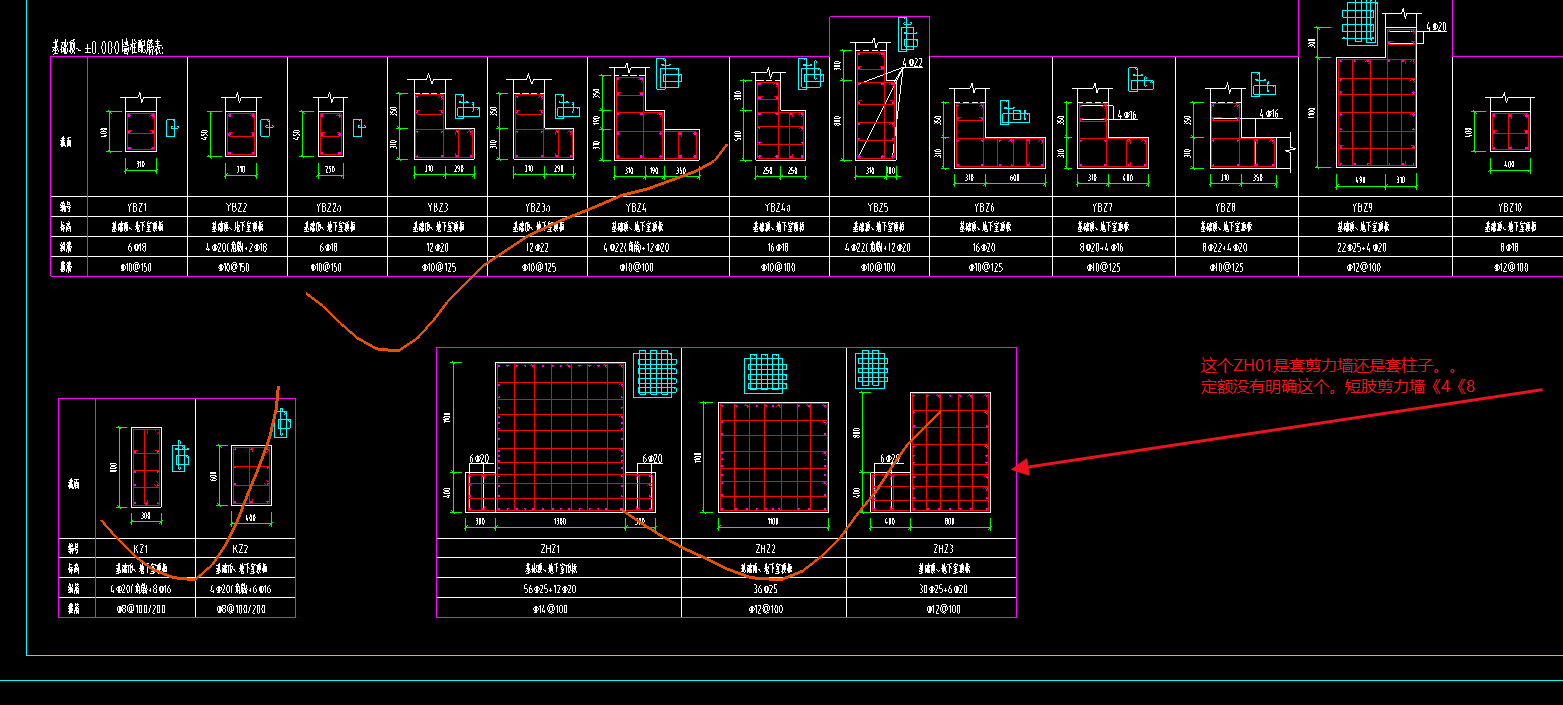Pick the ZHZ3 section drawing
Image resolution: width=1563 pixels, height=705 pixels.
[x=930, y=452]
